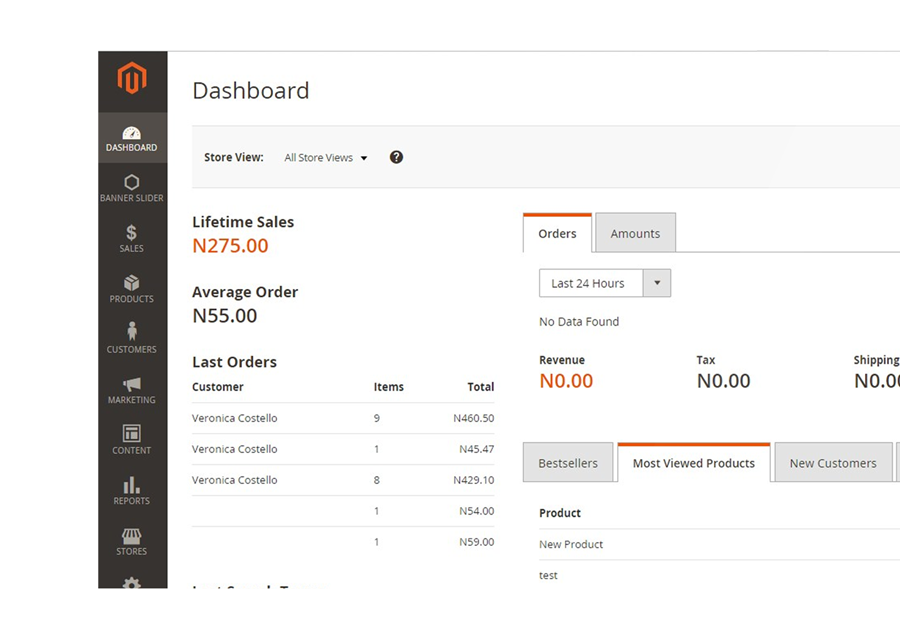Image resolution: width=900 pixels, height=630 pixels.
Task: Click the Average Order N55.00 value
Action: tap(225, 316)
